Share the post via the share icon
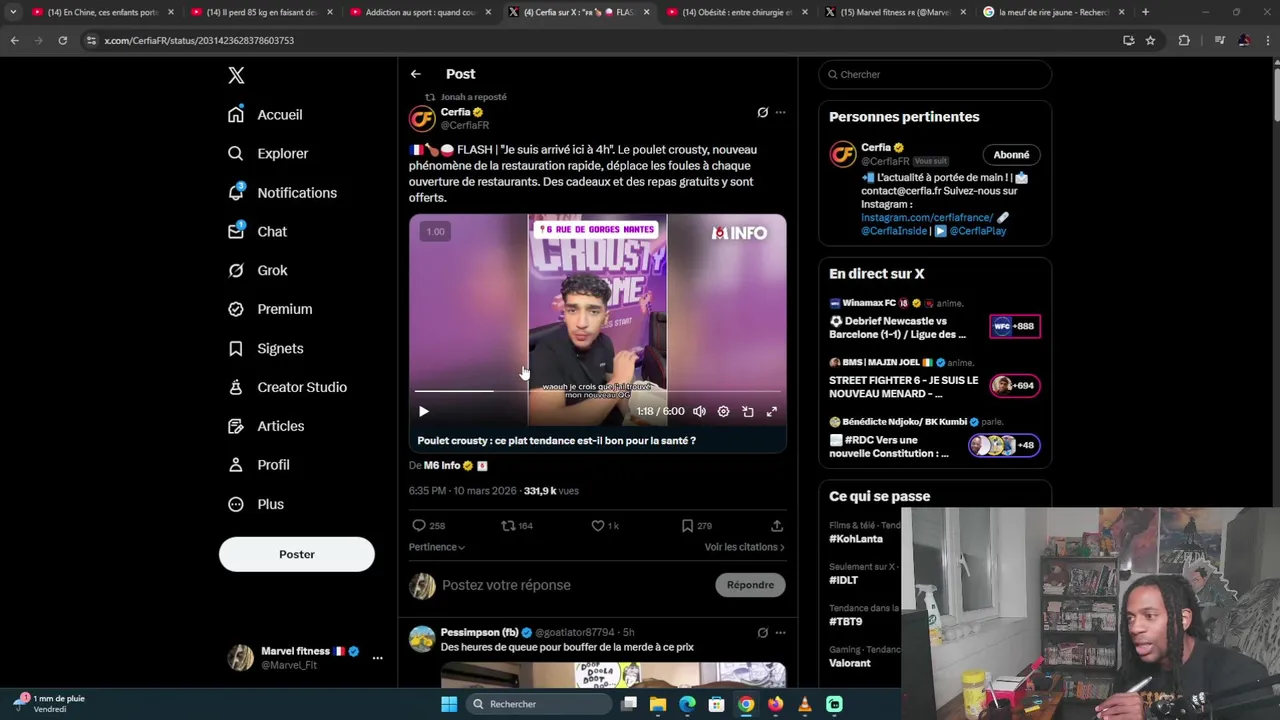The width and height of the screenshot is (1280, 720). (x=777, y=525)
